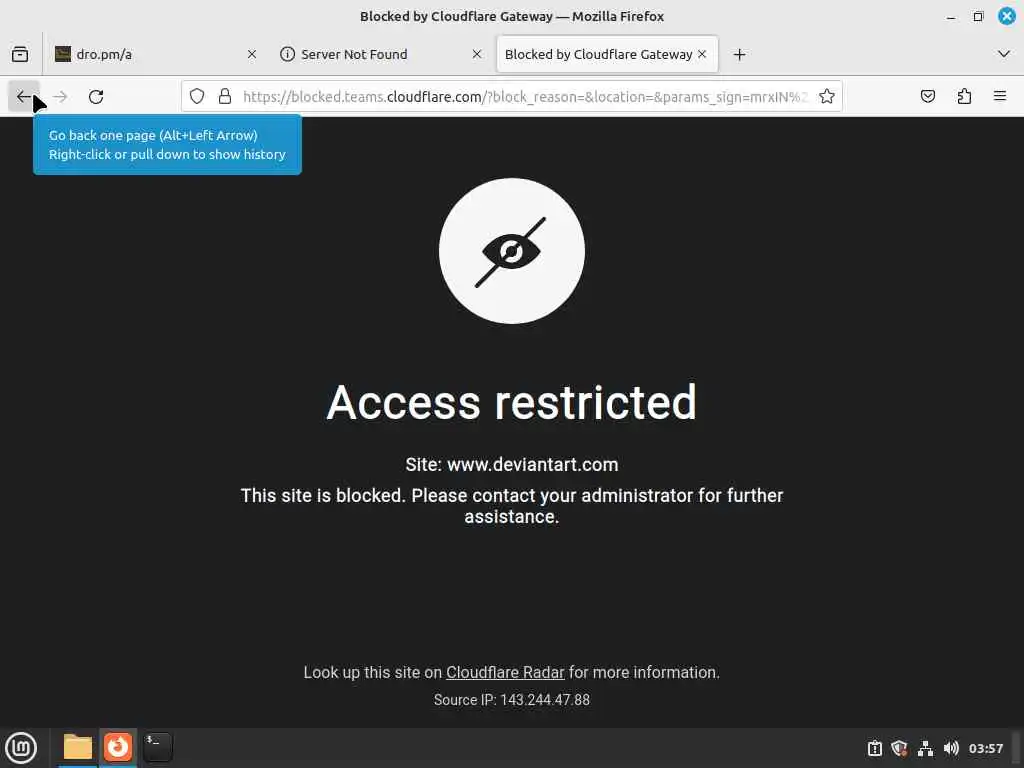Open the Firefox application menu
1024x768 pixels.
click(1000, 97)
